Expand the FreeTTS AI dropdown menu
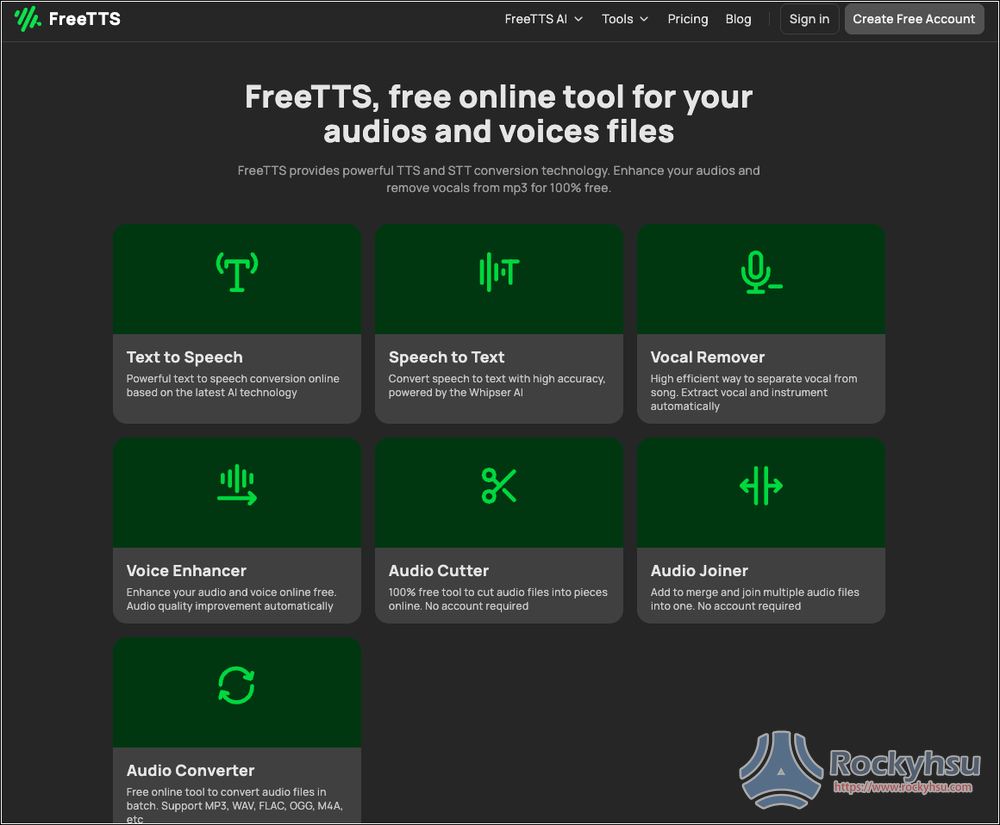This screenshot has width=1000, height=825. pos(543,19)
